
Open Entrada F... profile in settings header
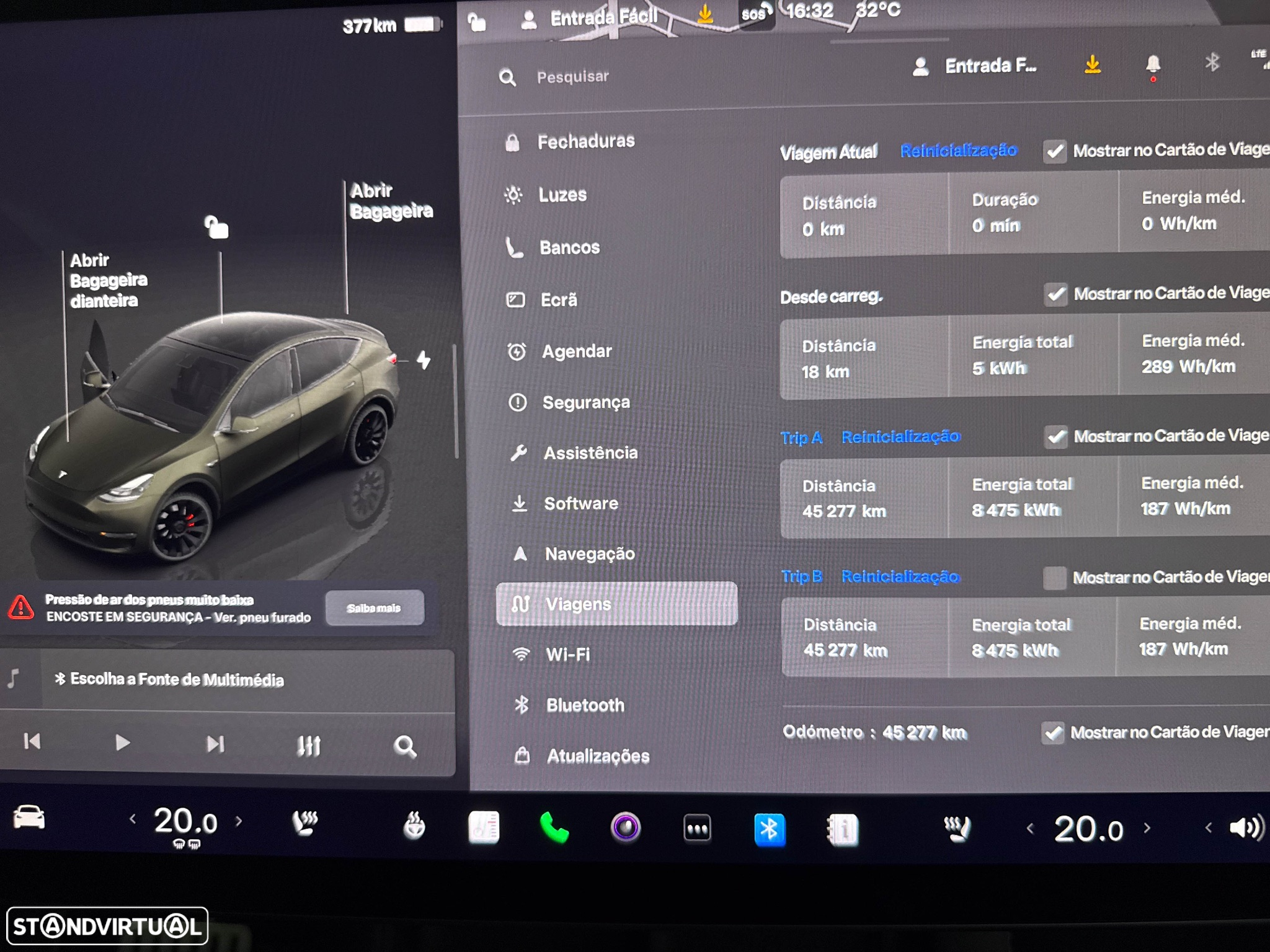tap(975, 66)
